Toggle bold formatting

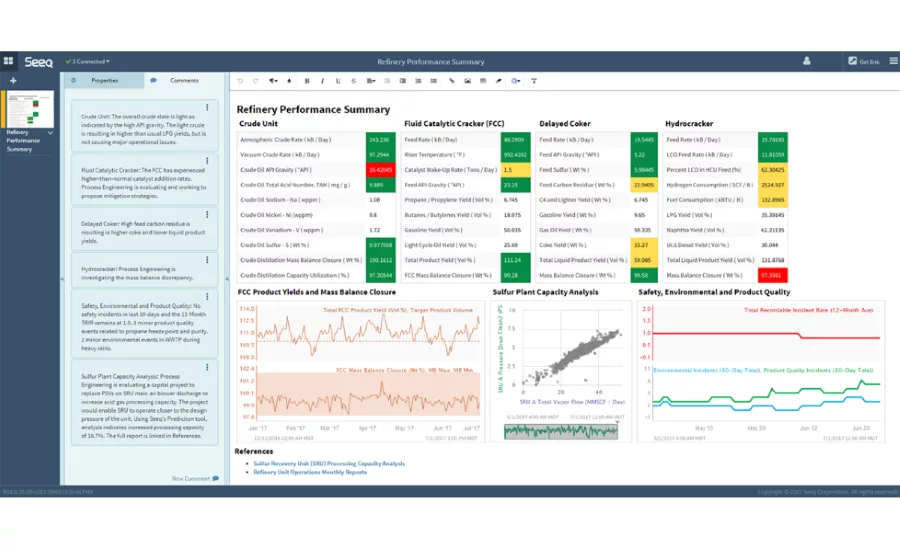pos(307,81)
